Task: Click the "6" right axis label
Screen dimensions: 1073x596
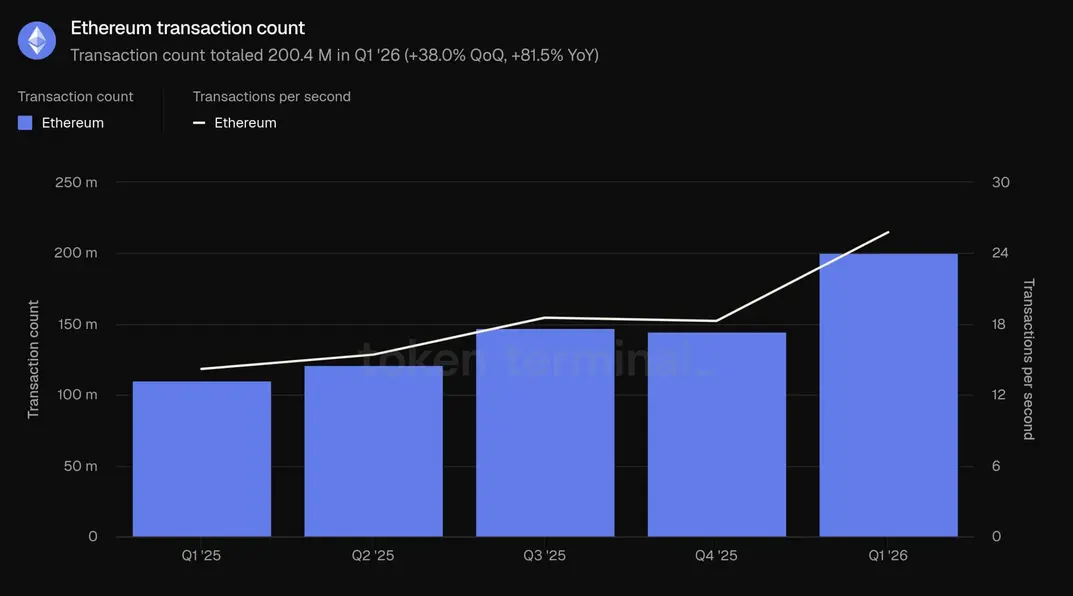Action: (996, 466)
